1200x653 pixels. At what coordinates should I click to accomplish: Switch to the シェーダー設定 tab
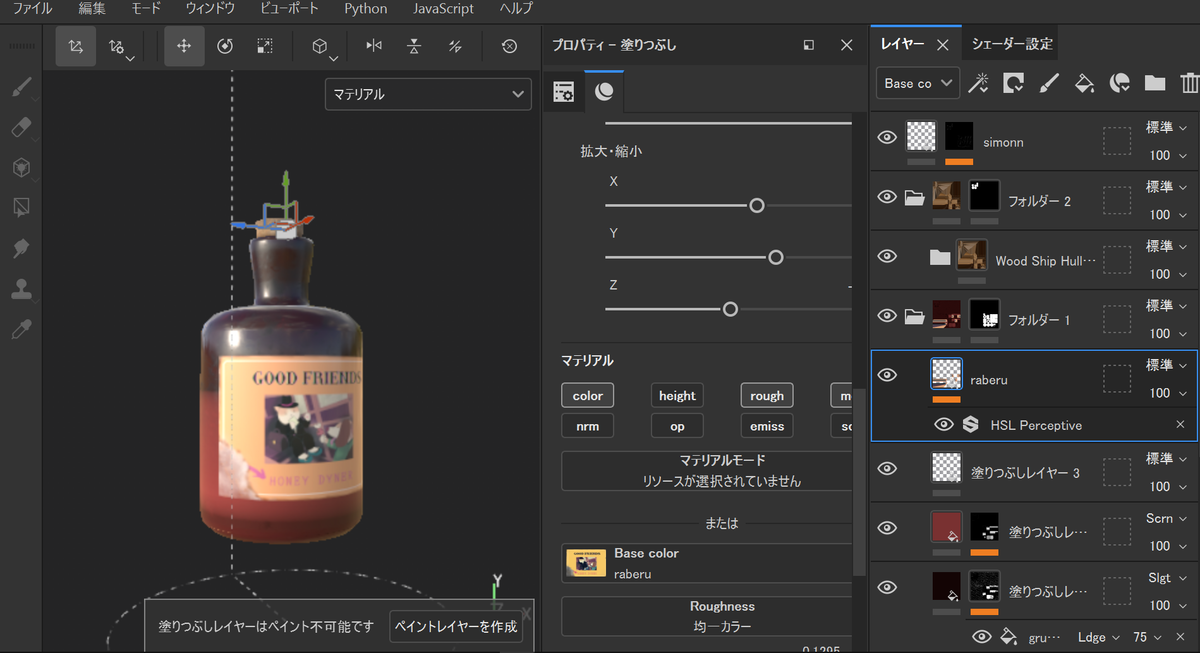click(x=1012, y=44)
